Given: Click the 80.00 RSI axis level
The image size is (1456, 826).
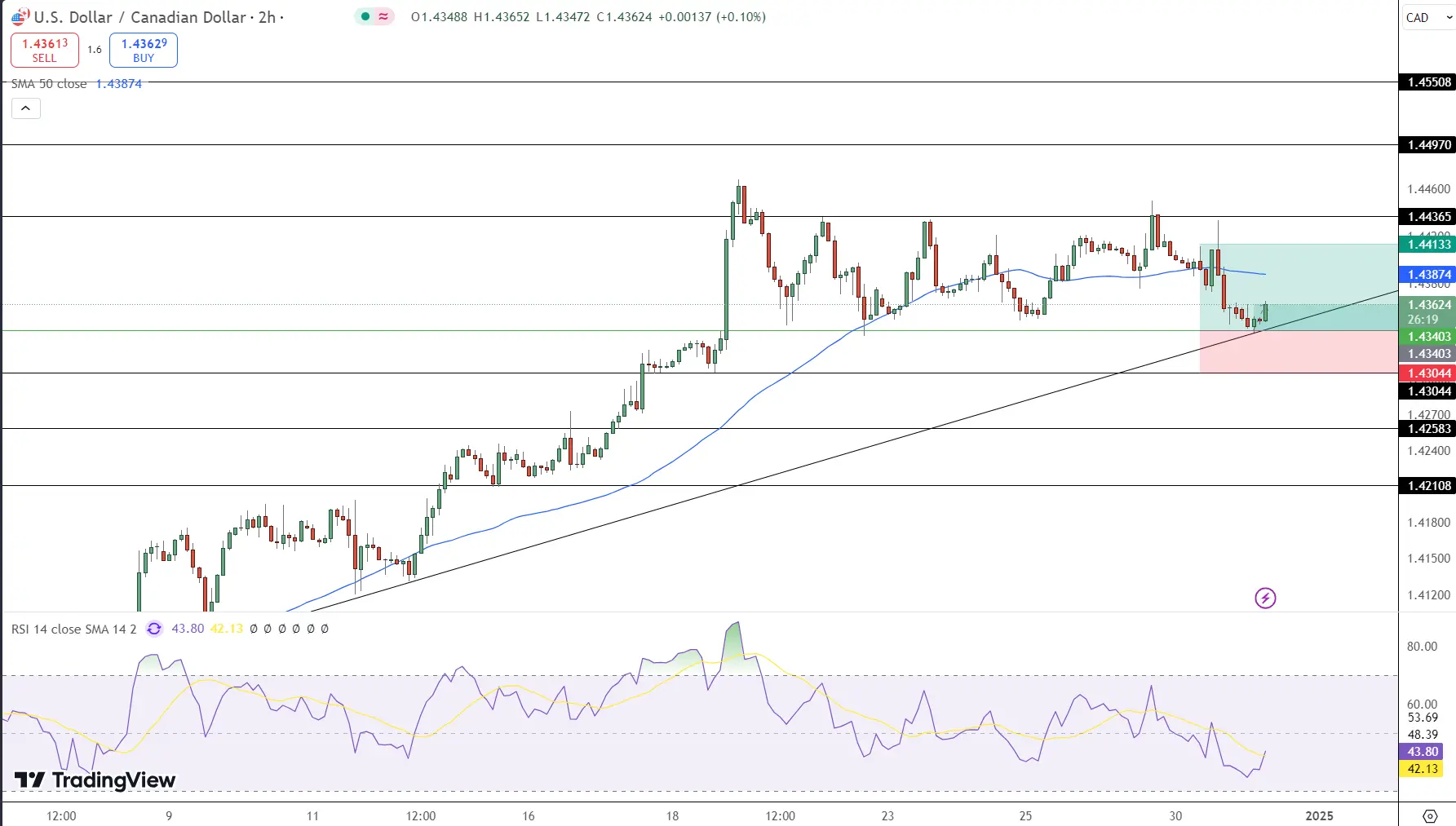Looking at the screenshot, I should point(1422,647).
